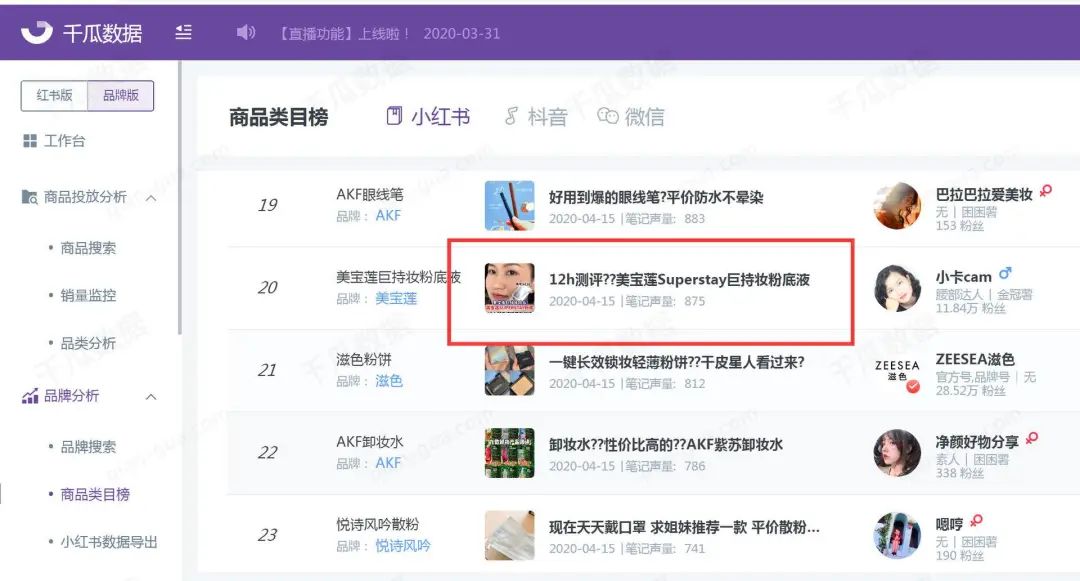Open 品牌搜索 menu item

(88, 447)
